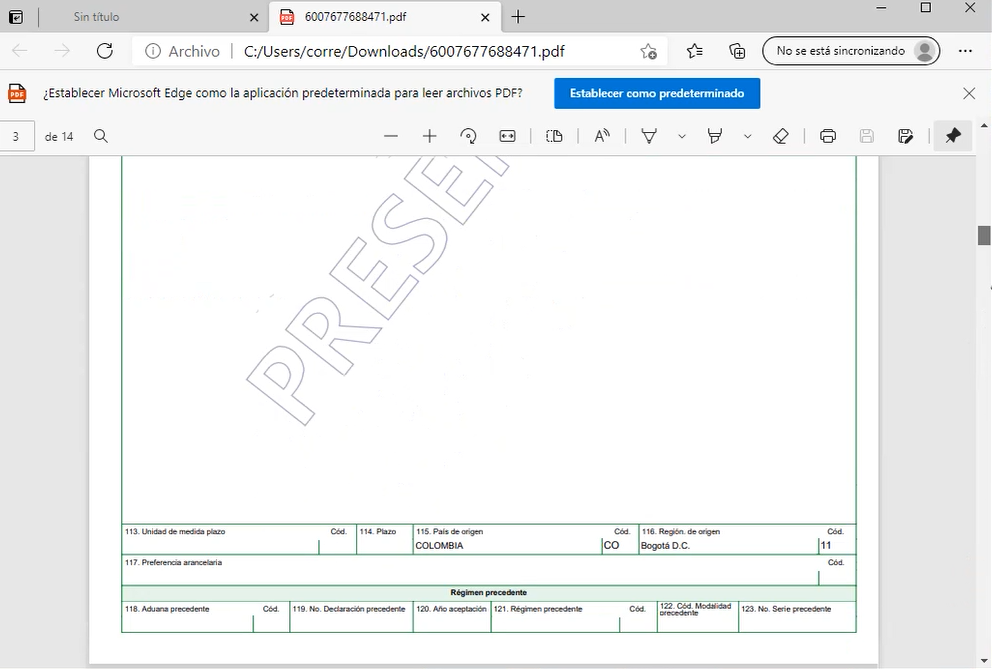Select the eraser tool
Viewport: 992px width, 669px height.
click(781, 136)
